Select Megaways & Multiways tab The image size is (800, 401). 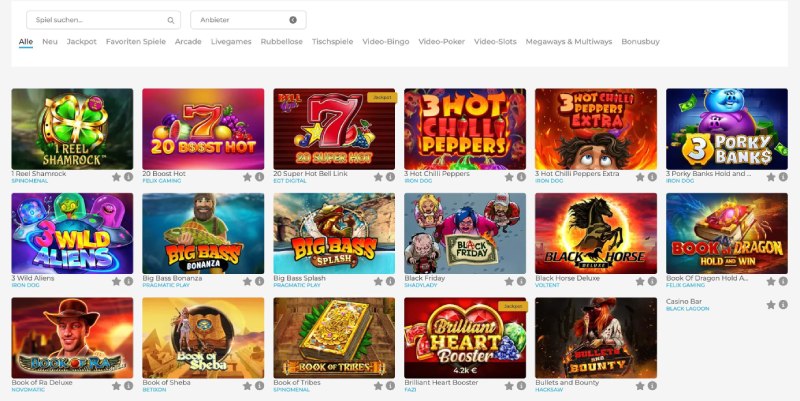tap(569, 42)
